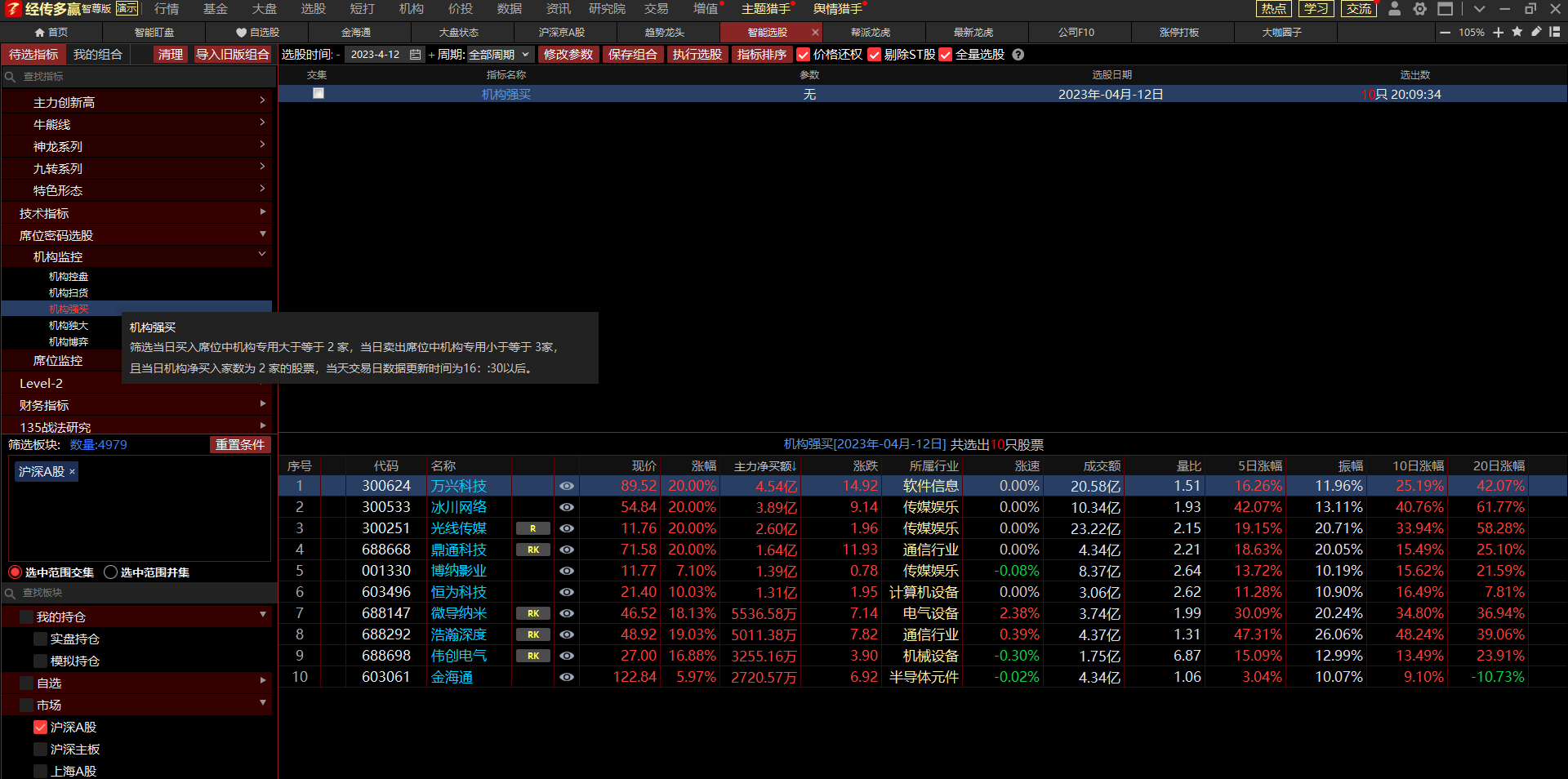Remove the 沪深A股 filter tag
The width and height of the screenshot is (1568, 779).
pyautogui.click(x=72, y=471)
